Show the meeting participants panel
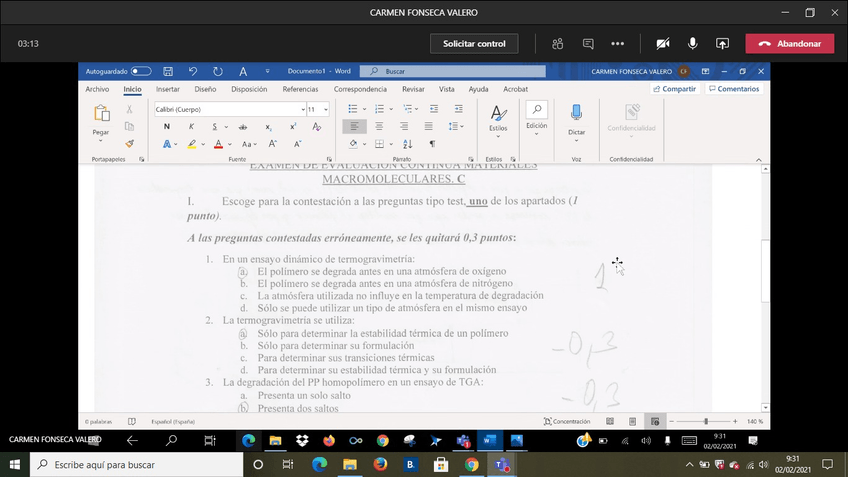The width and height of the screenshot is (848, 477). (x=558, y=44)
